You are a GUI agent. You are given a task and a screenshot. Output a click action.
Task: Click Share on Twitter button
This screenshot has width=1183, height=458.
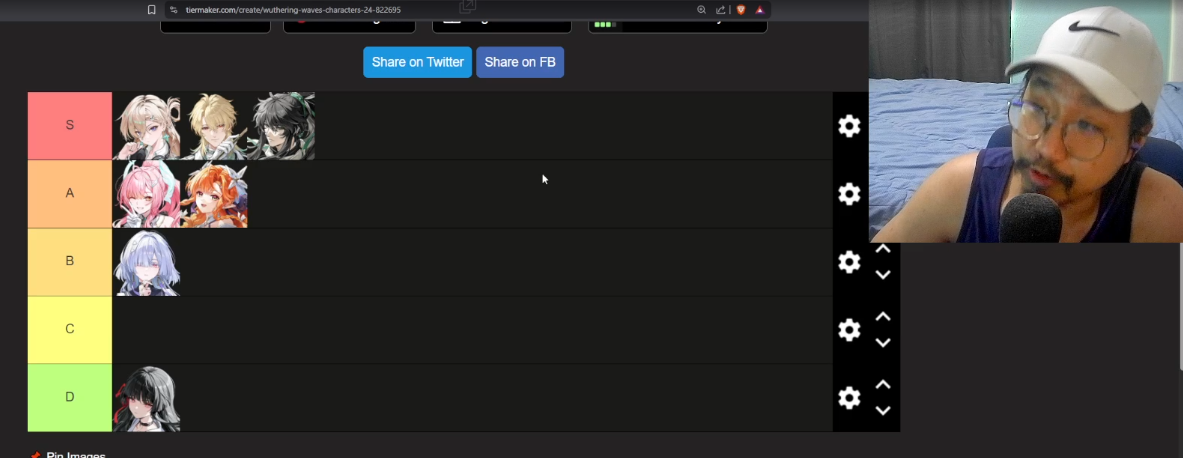coord(417,62)
